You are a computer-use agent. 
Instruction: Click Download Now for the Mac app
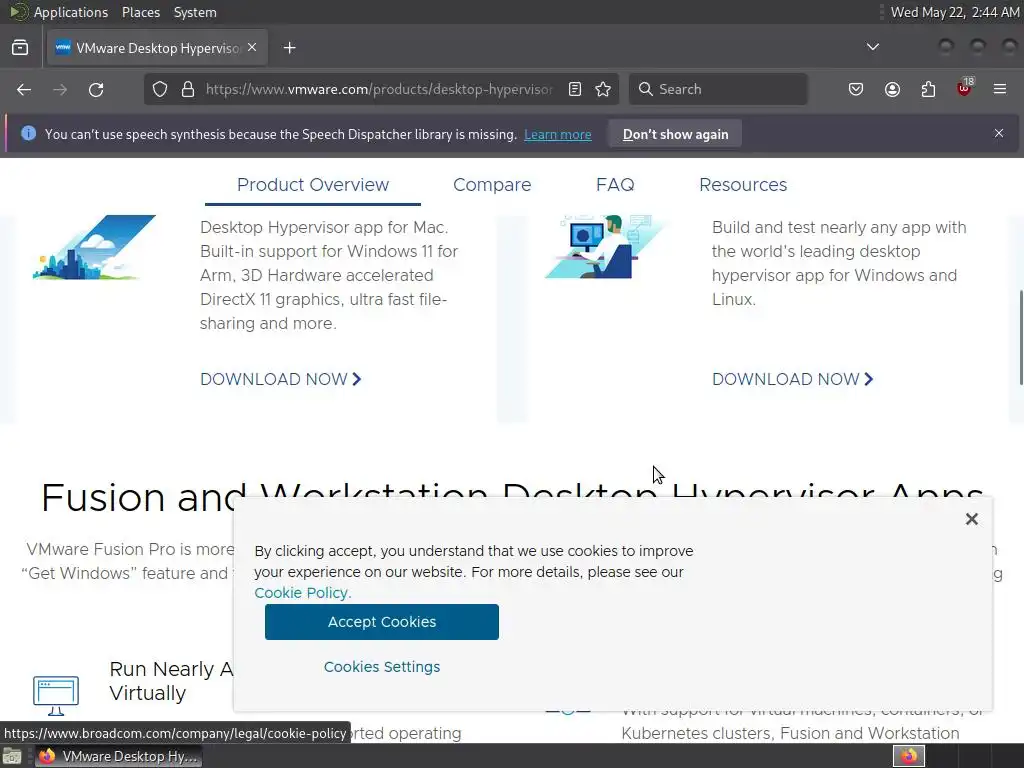[x=281, y=379]
